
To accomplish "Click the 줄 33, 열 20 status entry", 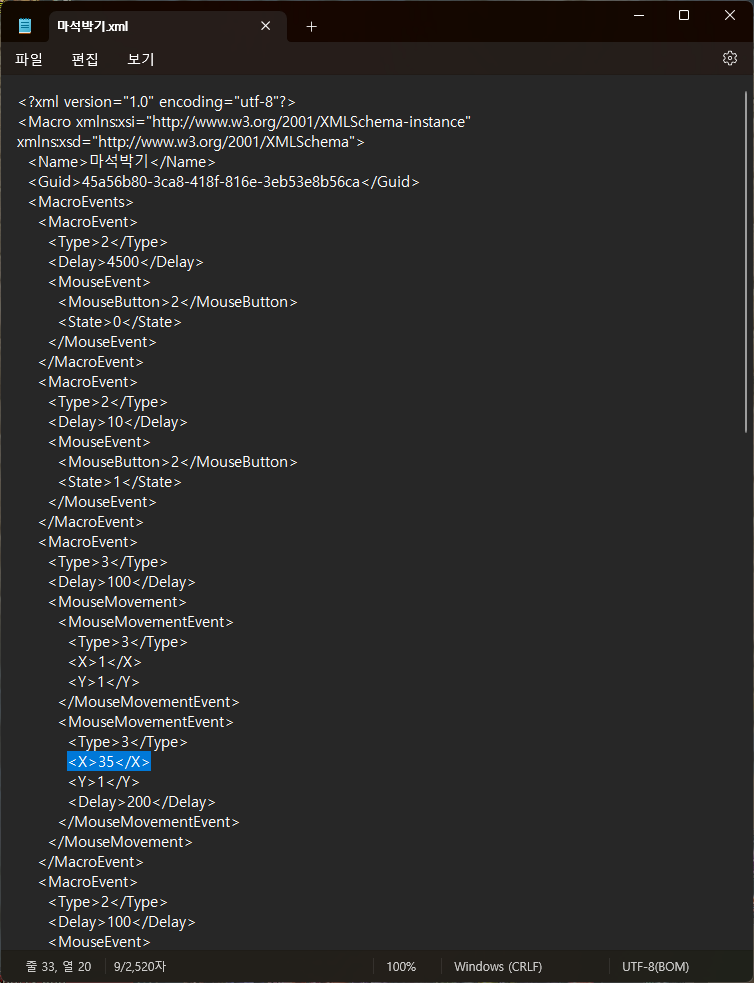I will pos(58,967).
